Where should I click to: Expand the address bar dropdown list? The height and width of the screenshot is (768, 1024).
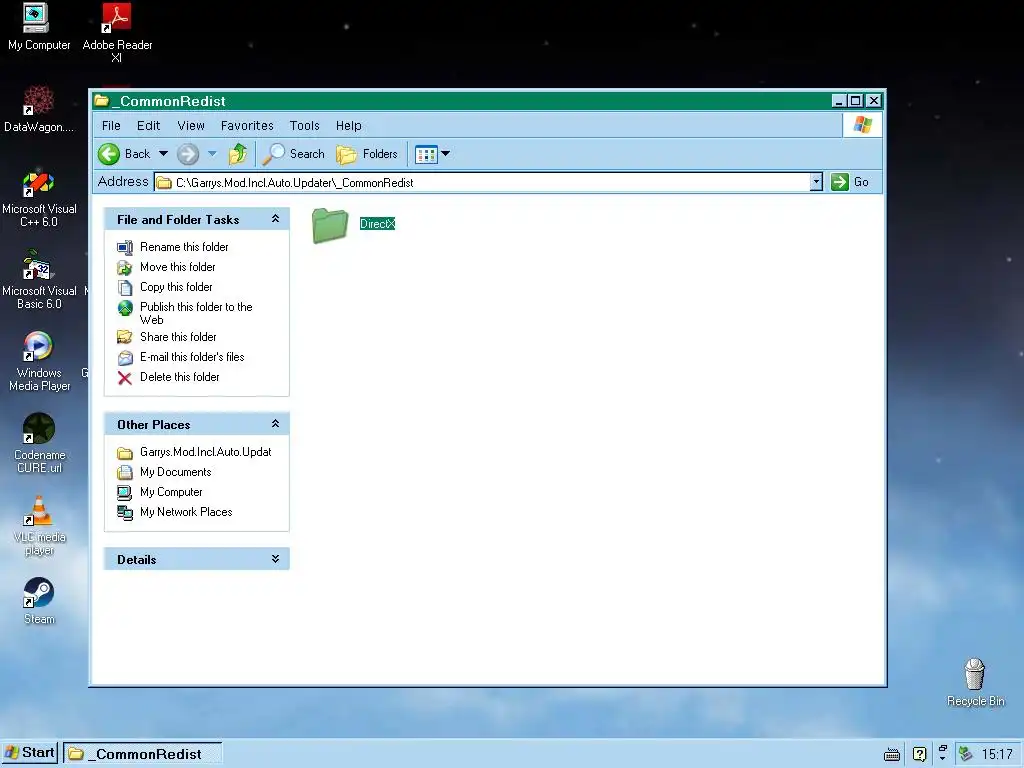pos(816,182)
